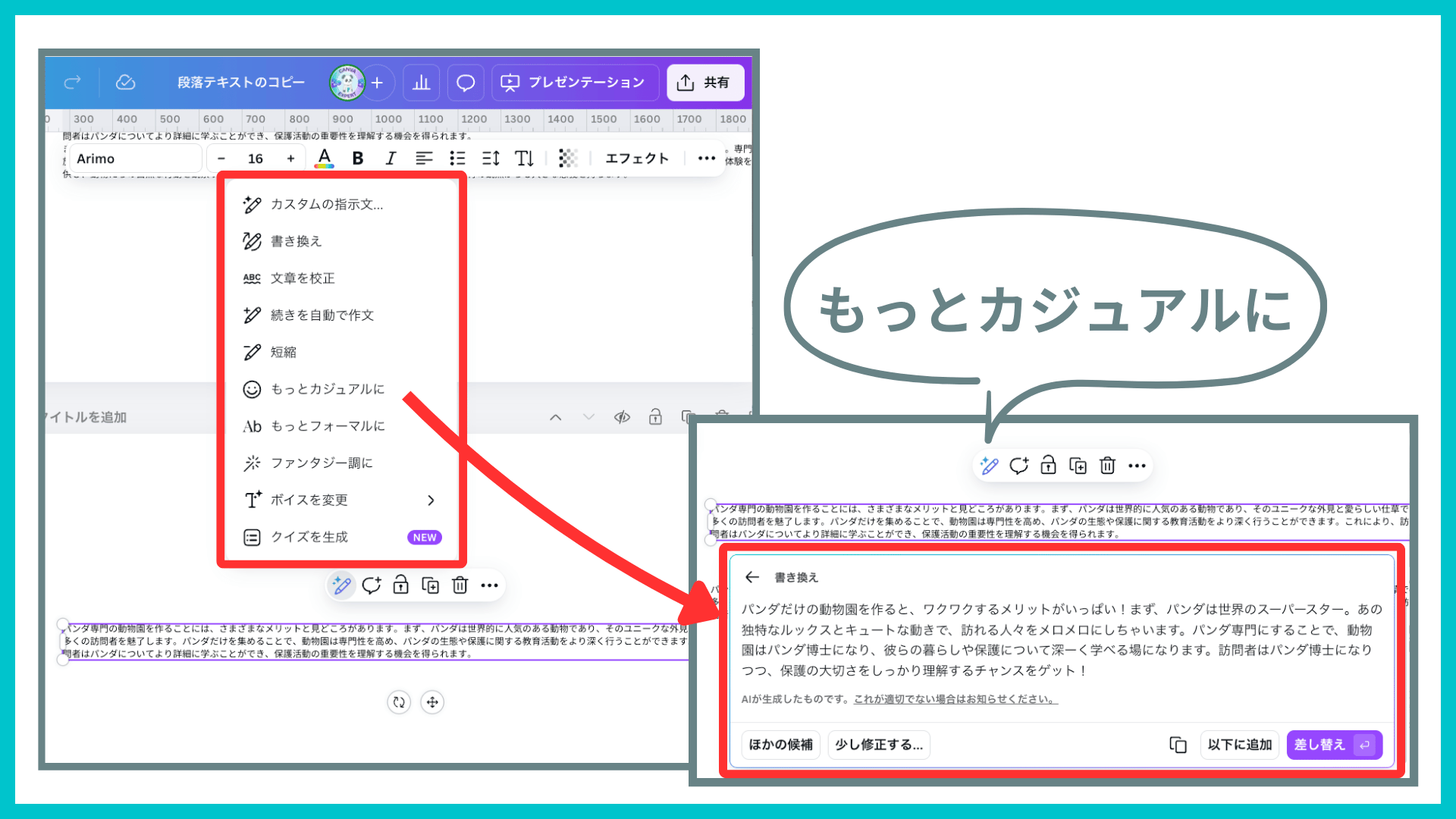Click the page move-up chevron

click(556, 417)
